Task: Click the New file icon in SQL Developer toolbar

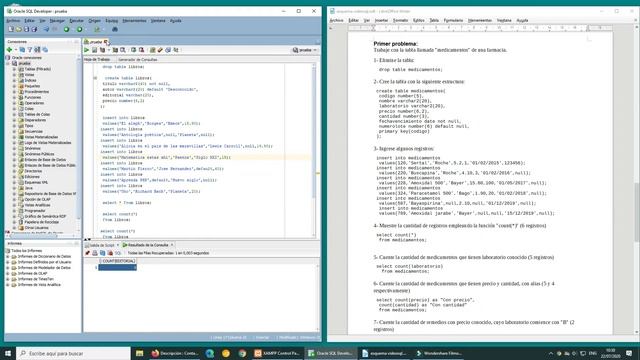Action: [11, 29]
